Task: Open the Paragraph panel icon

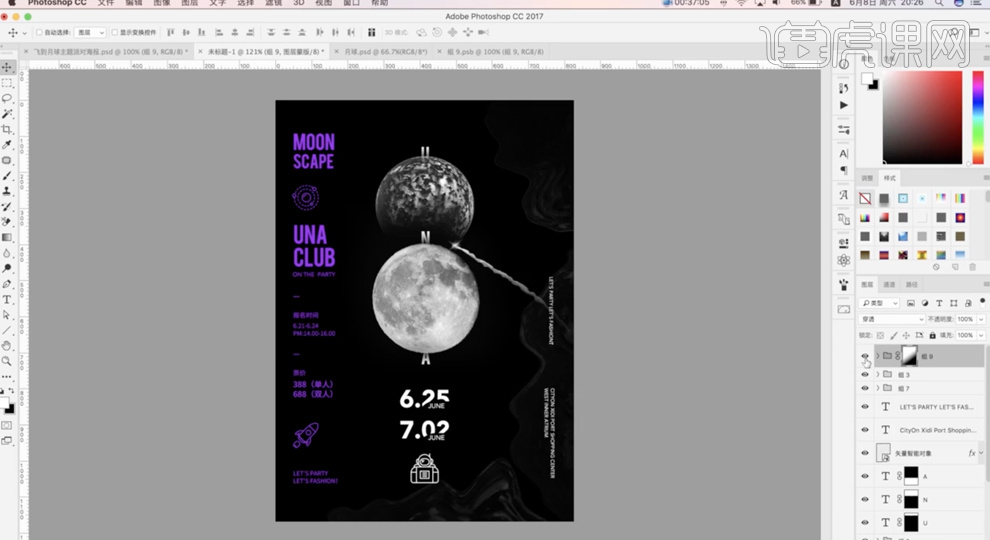Action: click(x=844, y=171)
